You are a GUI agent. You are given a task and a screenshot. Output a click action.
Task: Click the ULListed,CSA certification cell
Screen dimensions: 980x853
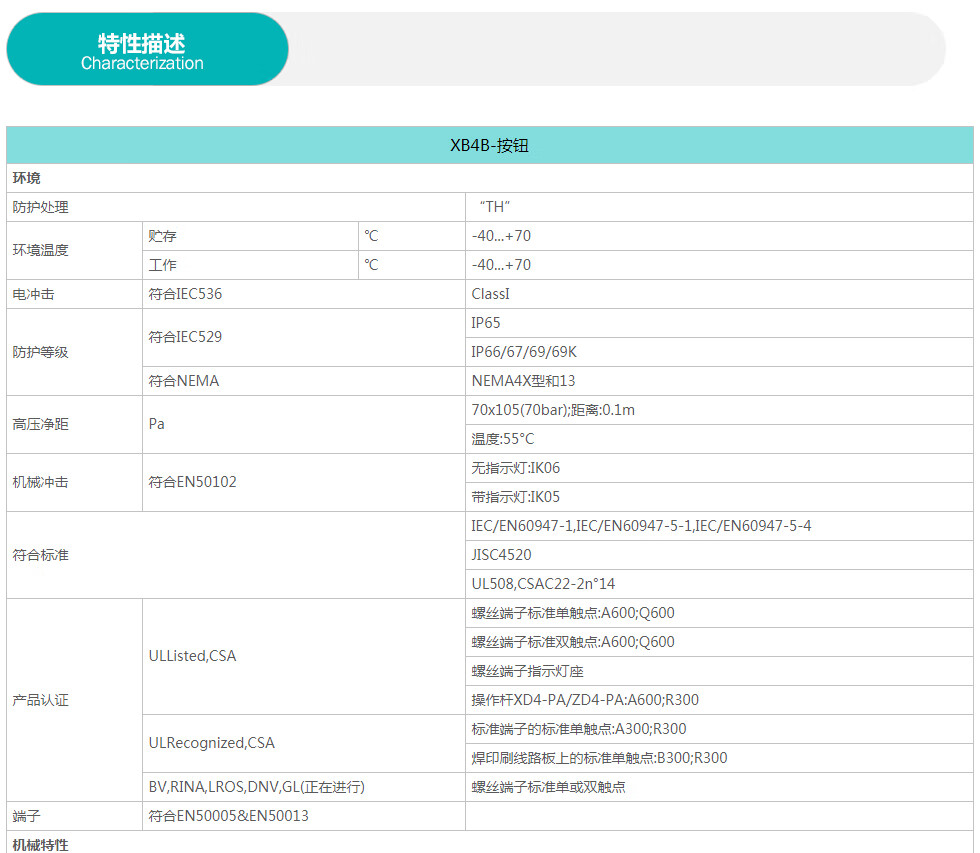click(193, 656)
